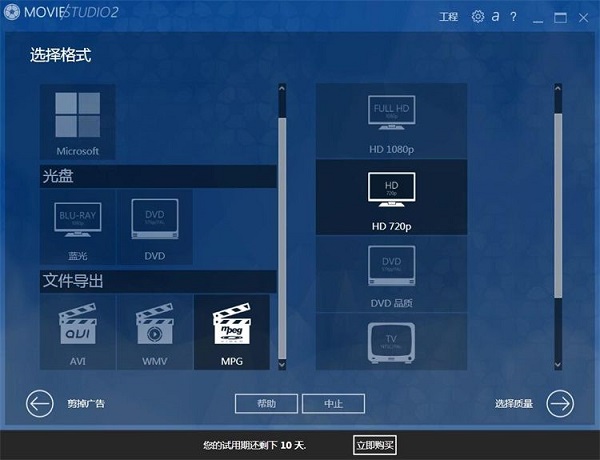Image resolution: width=600 pixels, height=460 pixels.
Task: Close the Movie Studio window
Action: [x=583, y=18]
